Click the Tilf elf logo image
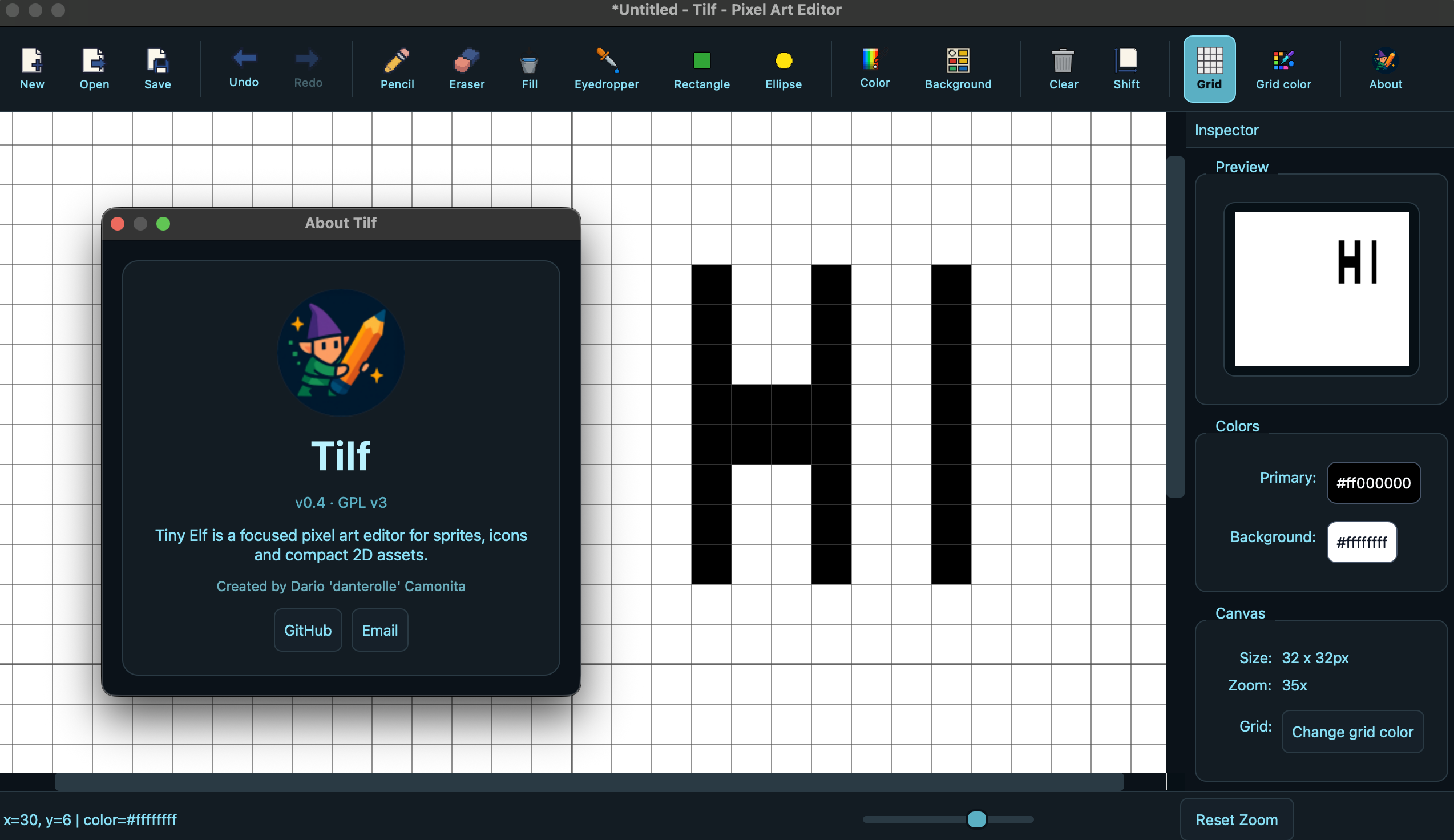Screen dimensions: 1454x840 341,353
